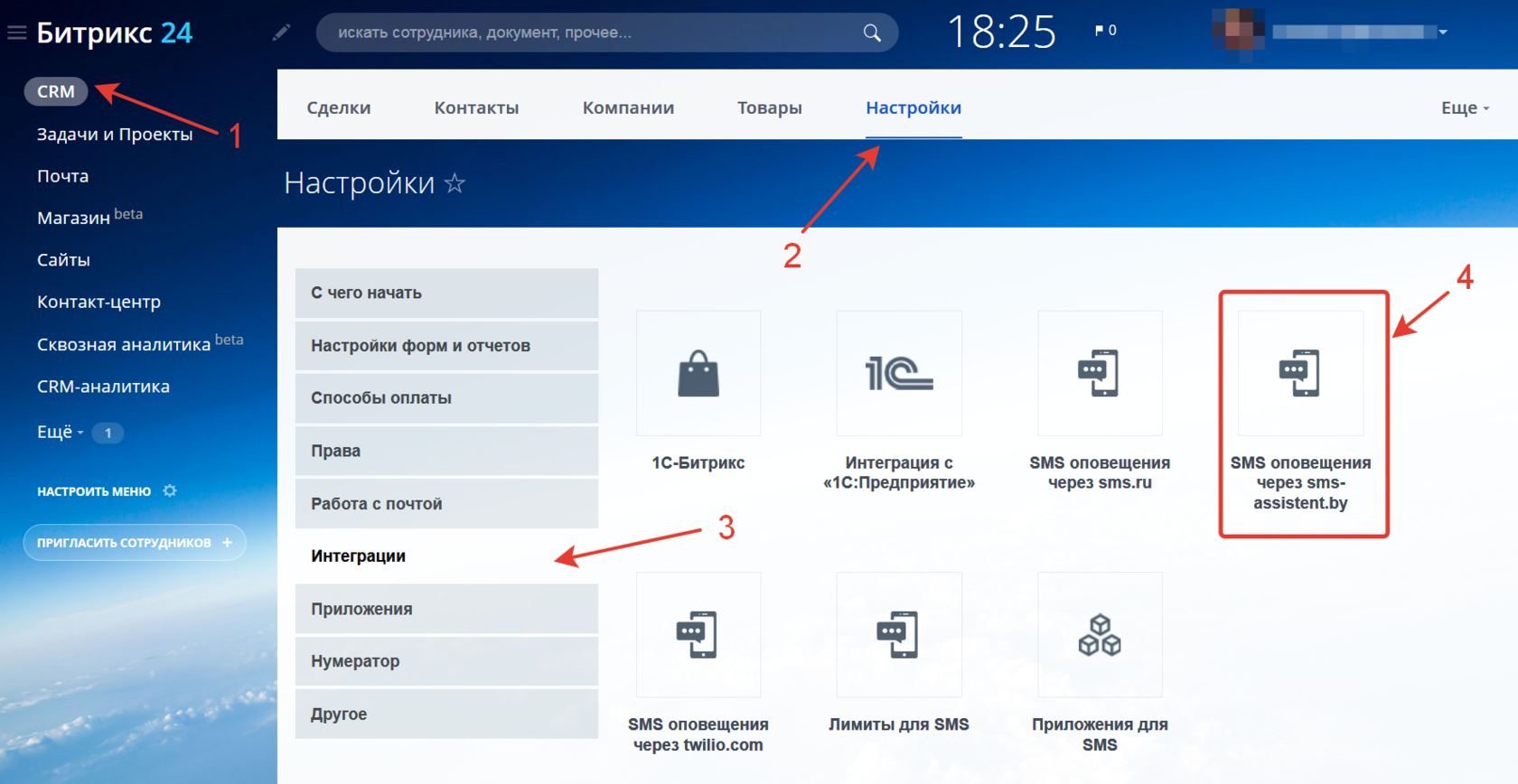
Task: Open Задачи и Проекты in sidebar
Action: 115,134
